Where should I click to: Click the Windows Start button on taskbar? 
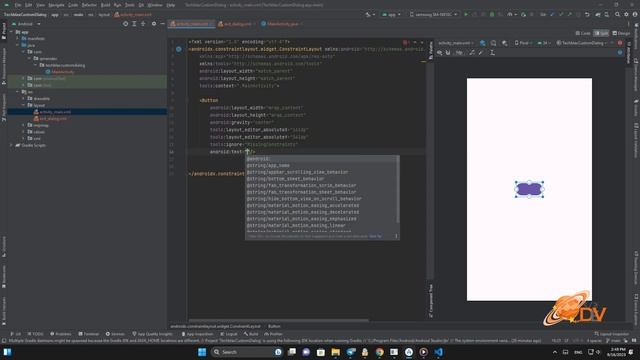202,352
